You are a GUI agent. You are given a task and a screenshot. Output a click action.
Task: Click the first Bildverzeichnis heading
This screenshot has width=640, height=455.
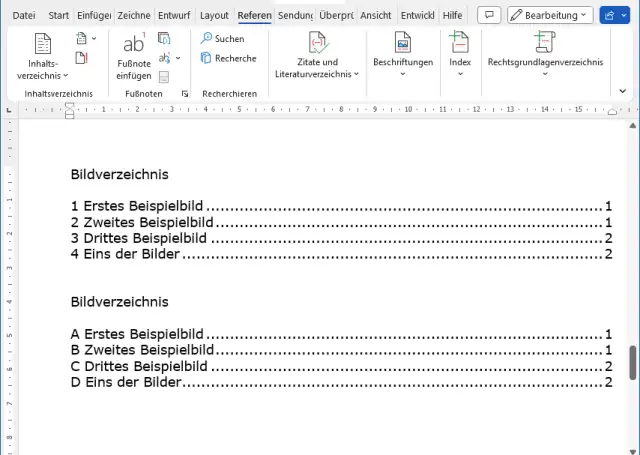pyautogui.click(x=112, y=174)
